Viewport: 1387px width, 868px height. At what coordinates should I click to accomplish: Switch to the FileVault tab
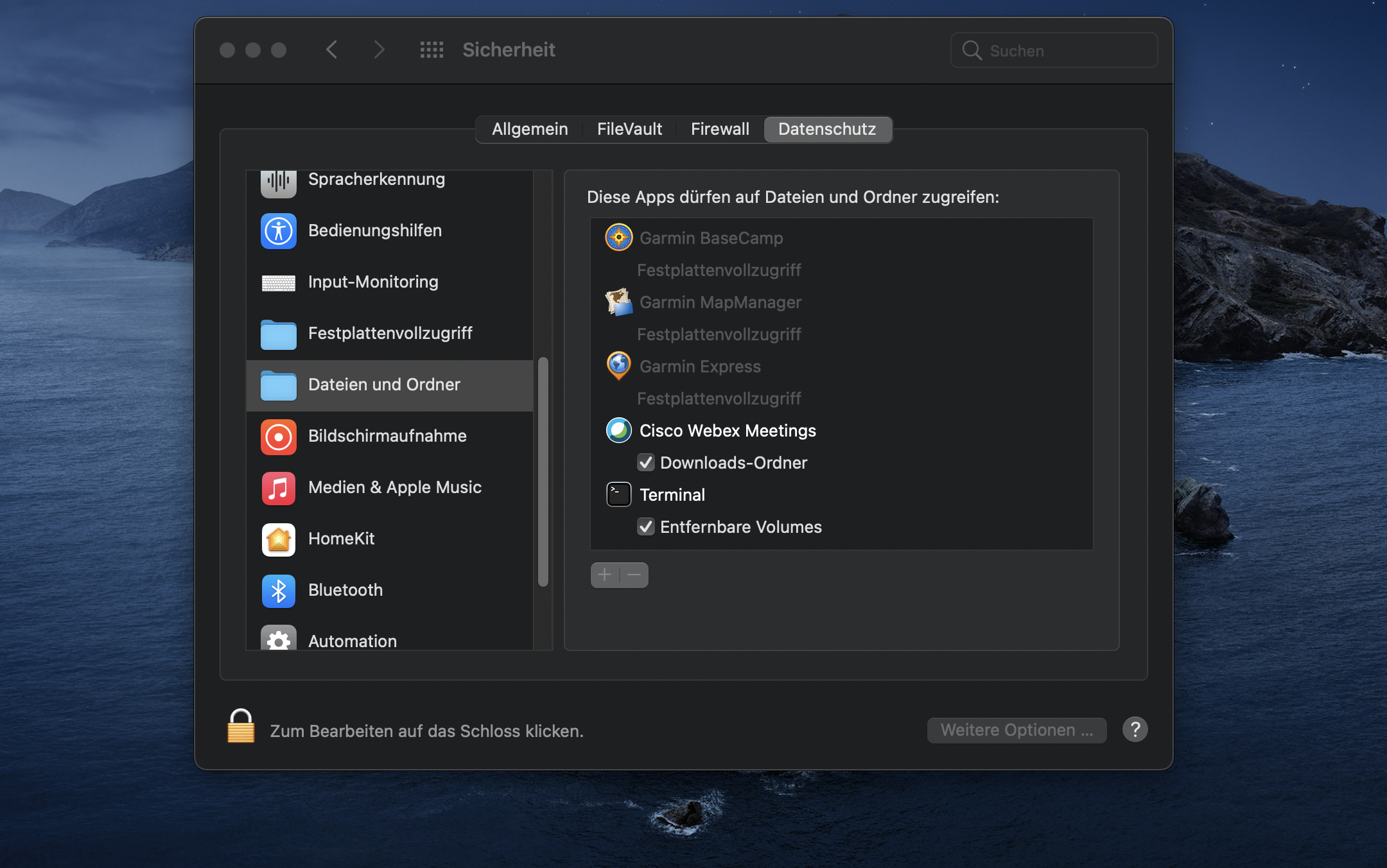coord(629,129)
